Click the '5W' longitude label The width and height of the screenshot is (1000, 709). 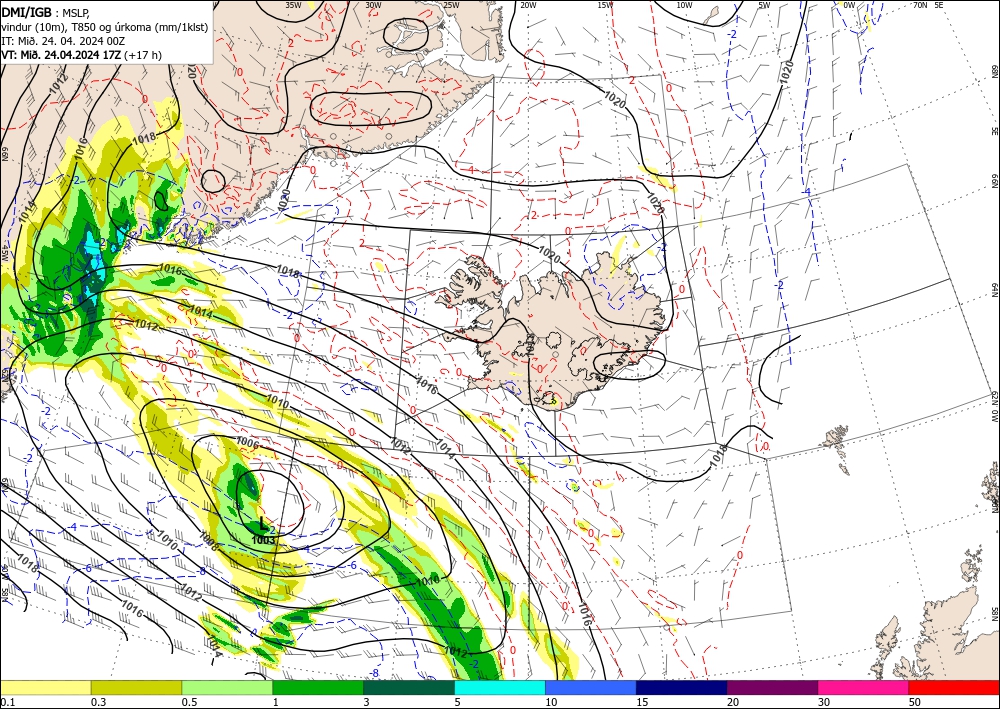coord(764,5)
